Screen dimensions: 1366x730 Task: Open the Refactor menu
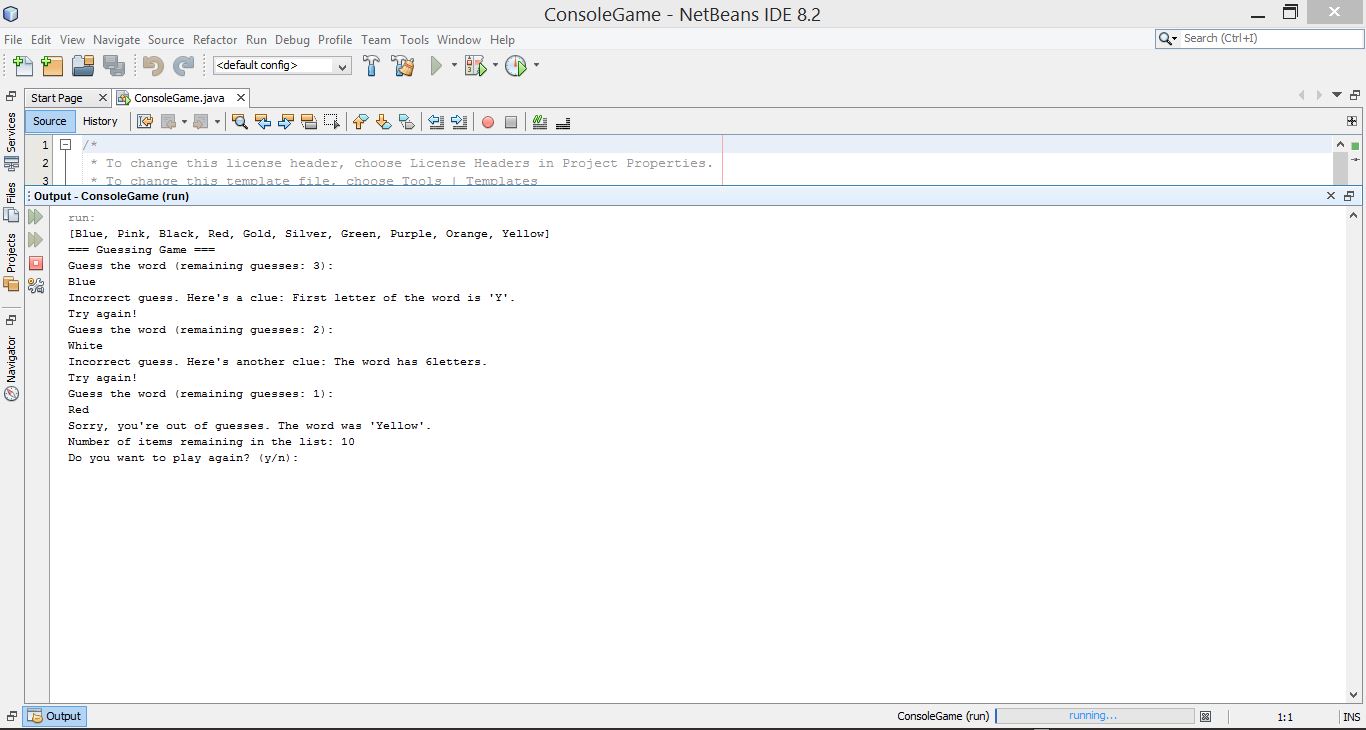215,40
